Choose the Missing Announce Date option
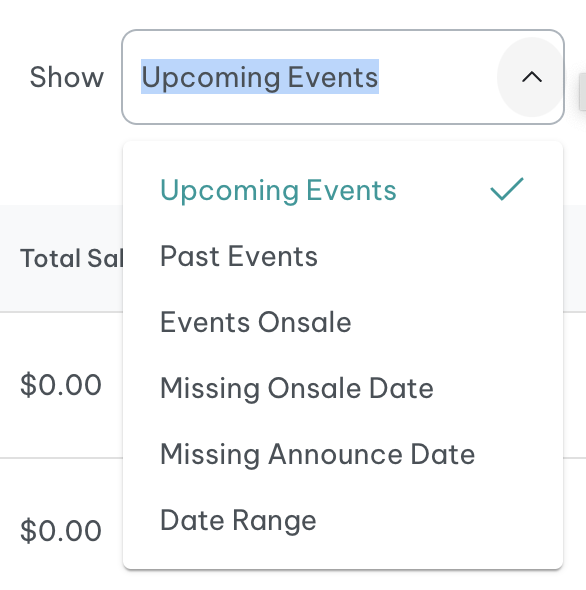586x590 pixels. pos(343,454)
